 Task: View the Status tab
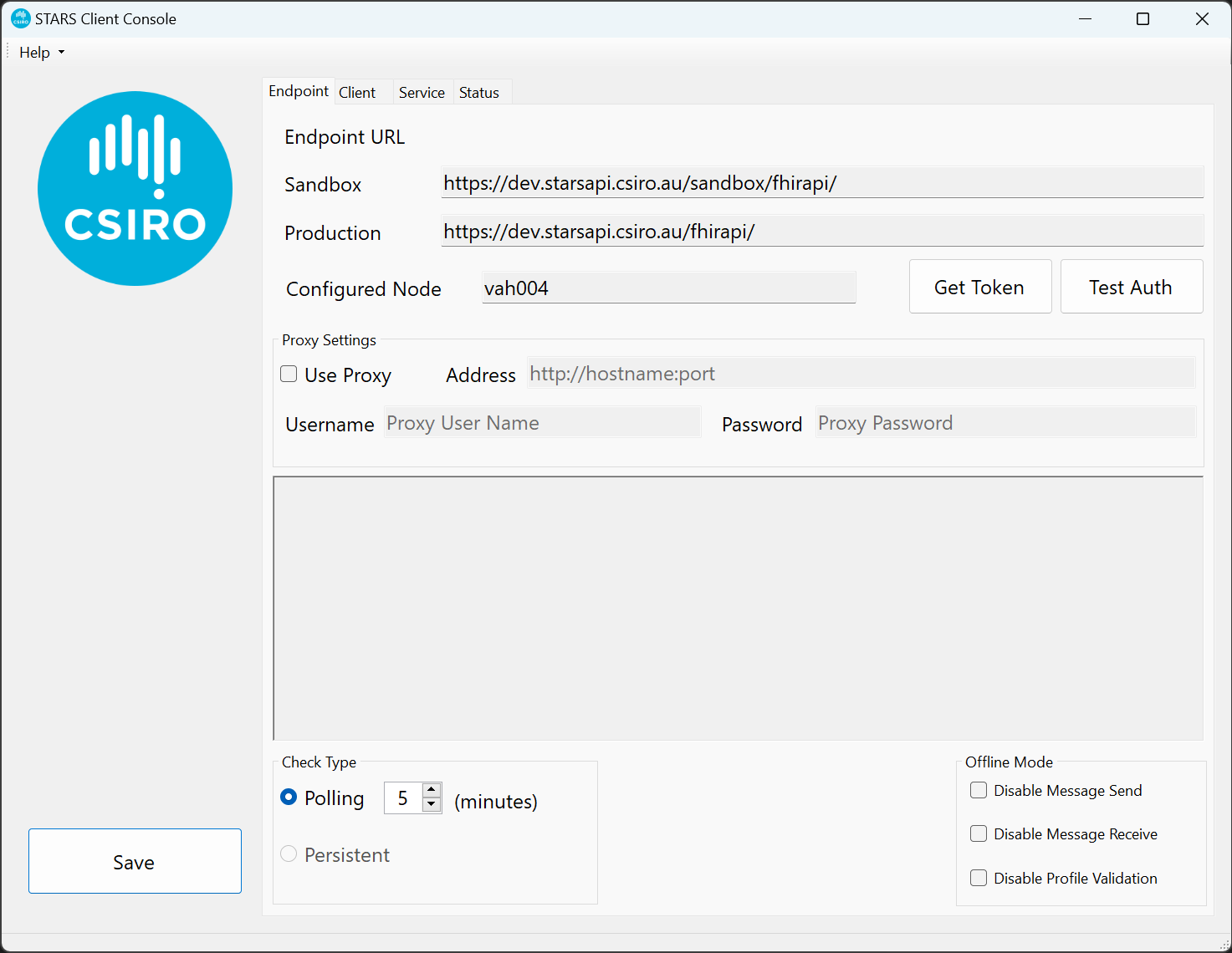(478, 92)
